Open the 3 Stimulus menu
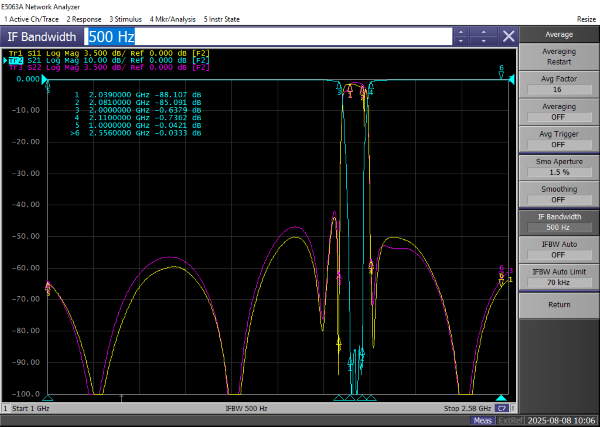Viewport: 600px width, 427px height. pyautogui.click(x=126, y=19)
